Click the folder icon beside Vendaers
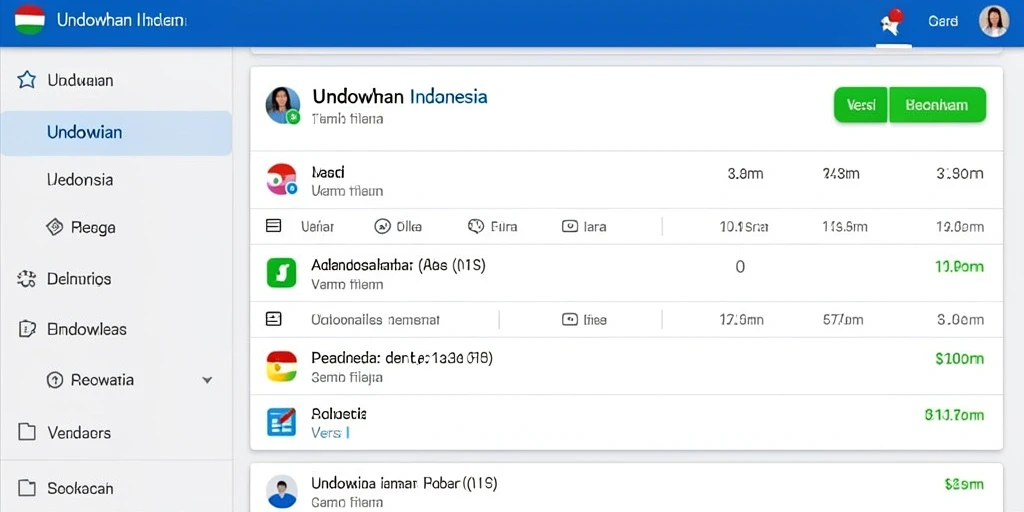 tap(26, 432)
